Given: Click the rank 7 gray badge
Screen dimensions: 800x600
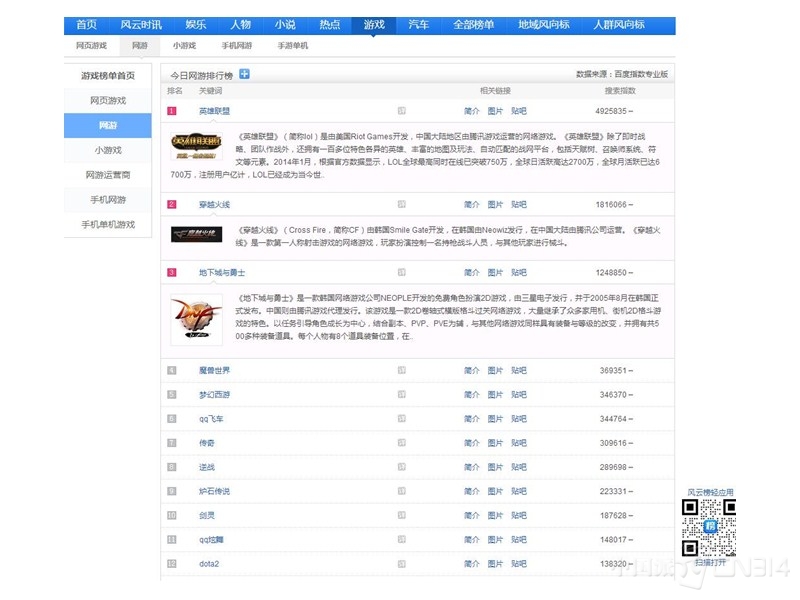Looking at the screenshot, I should click(x=172, y=443).
